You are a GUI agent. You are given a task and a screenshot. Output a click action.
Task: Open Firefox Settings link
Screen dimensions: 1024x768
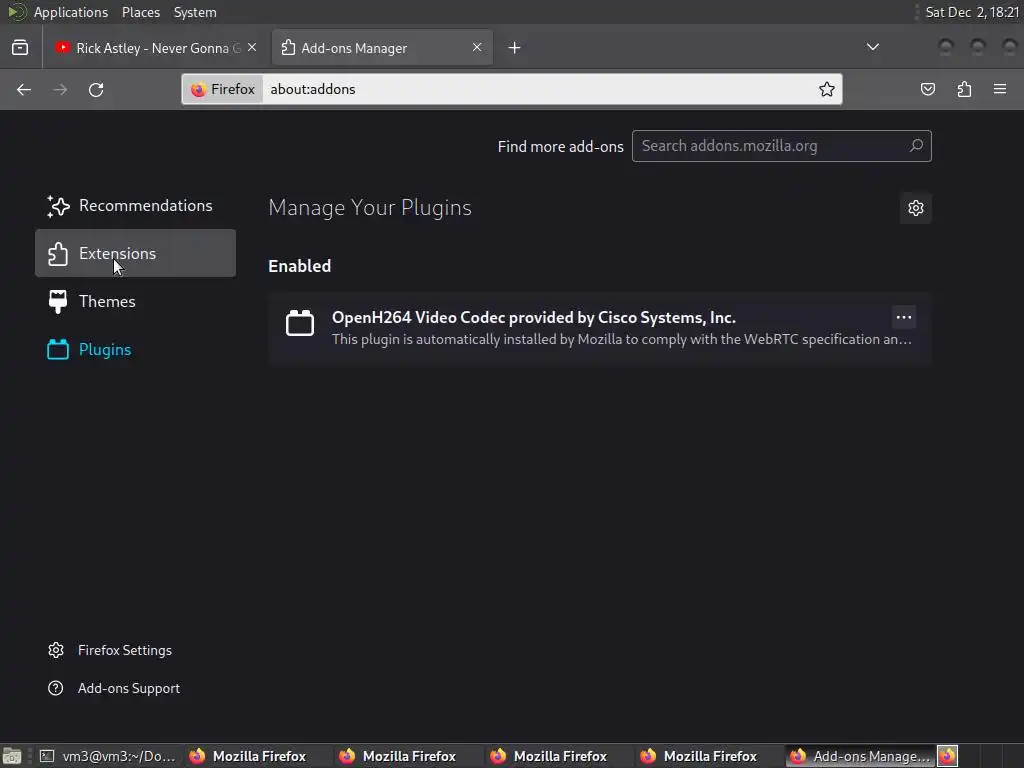tap(110, 650)
